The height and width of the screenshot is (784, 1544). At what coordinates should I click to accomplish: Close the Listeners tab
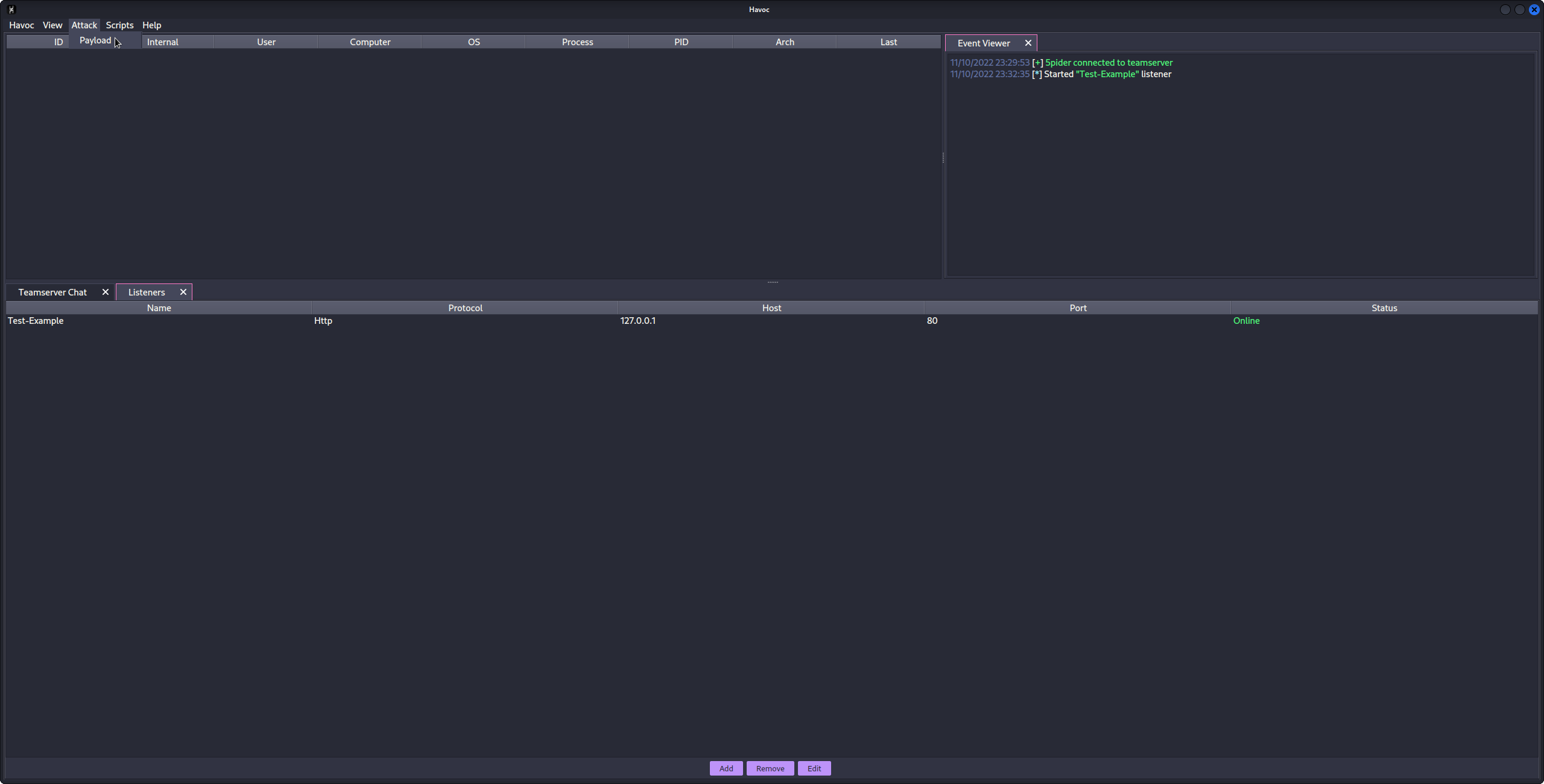pyautogui.click(x=183, y=292)
